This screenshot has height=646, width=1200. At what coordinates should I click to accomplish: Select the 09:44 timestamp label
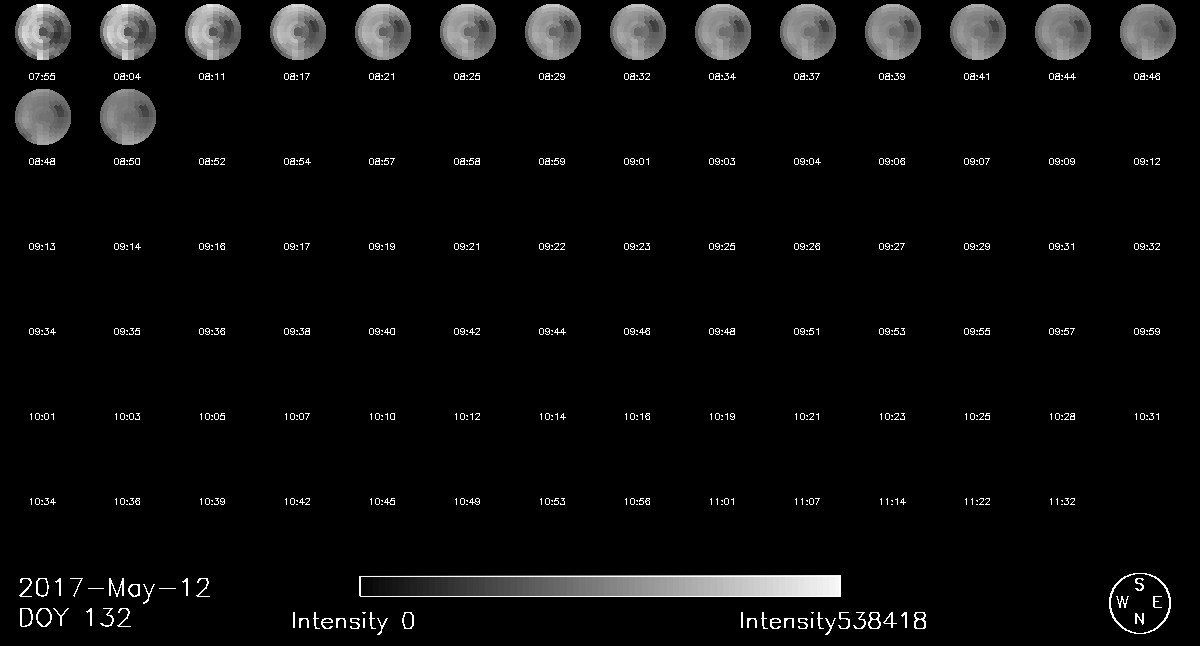(x=553, y=332)
